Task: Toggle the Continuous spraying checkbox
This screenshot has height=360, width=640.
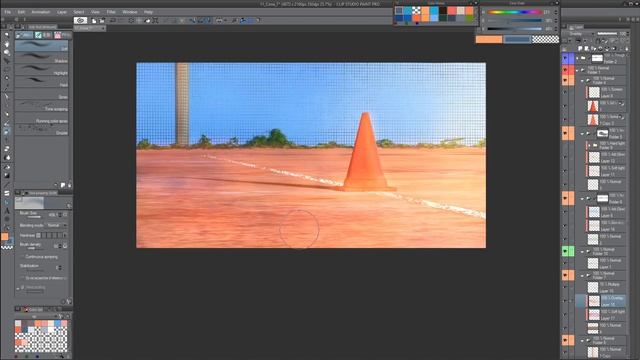Action: 22,257
